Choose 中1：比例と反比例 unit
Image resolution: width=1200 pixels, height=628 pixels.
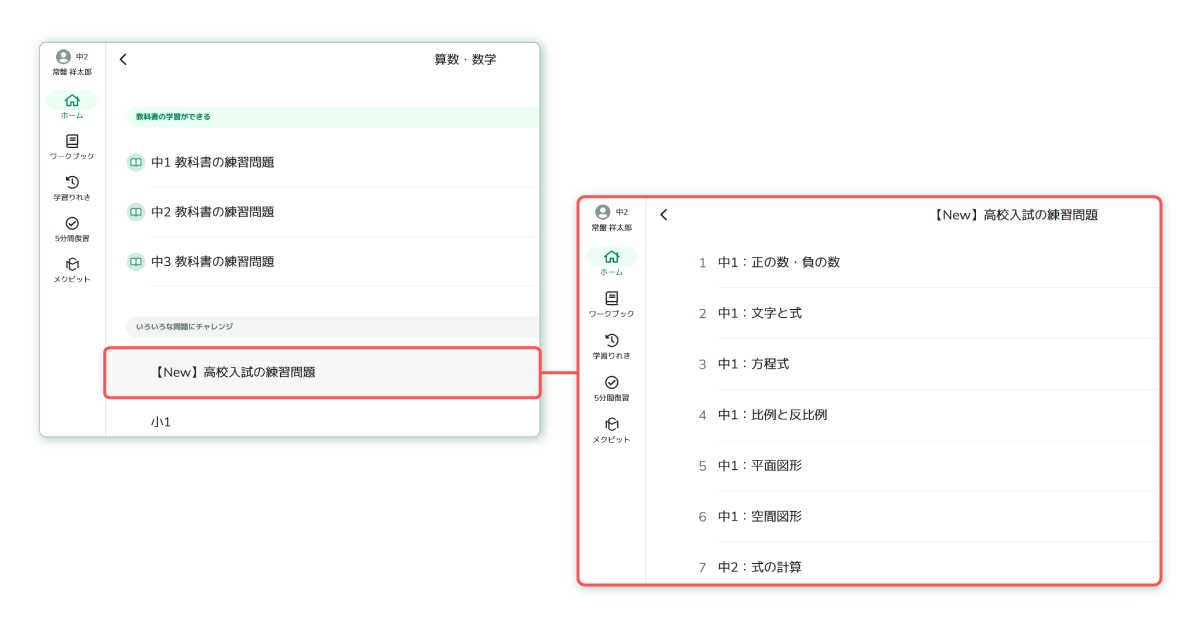pyautogui.click(x=772, y=415)
